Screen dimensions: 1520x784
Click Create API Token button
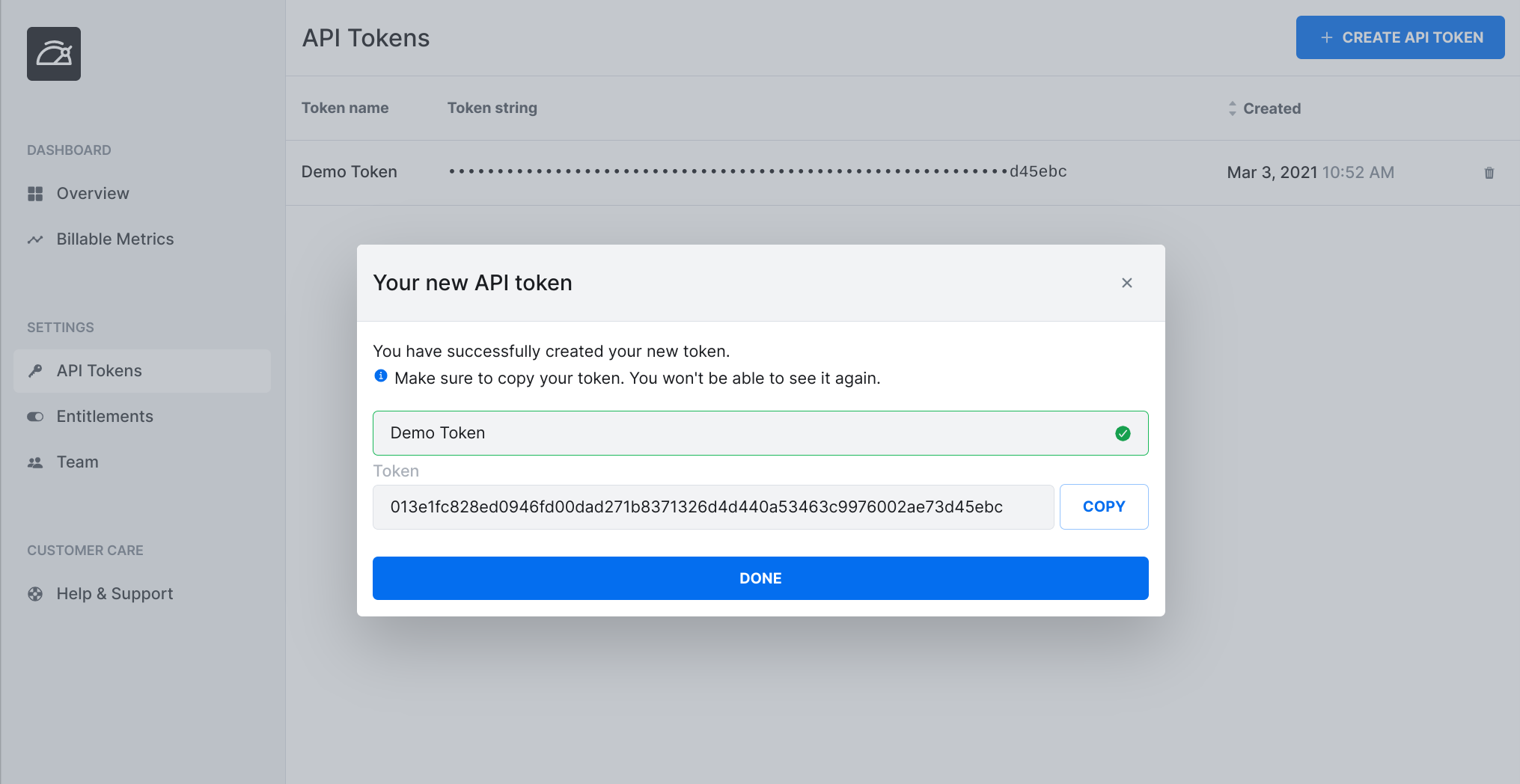point(1400,37)
